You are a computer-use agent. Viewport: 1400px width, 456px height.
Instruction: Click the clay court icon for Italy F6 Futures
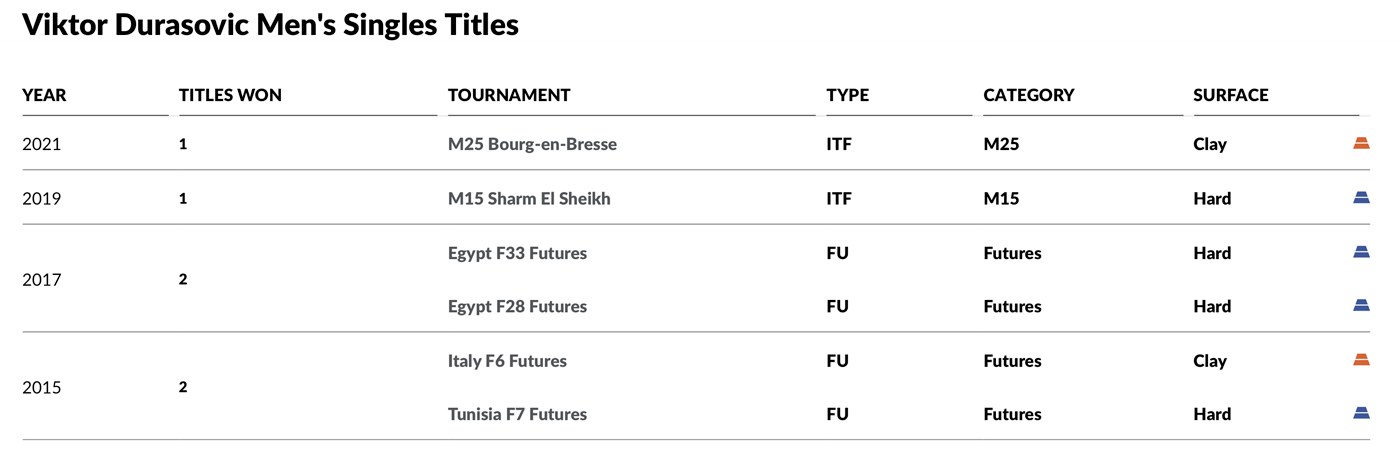pyautogui.click(x=1361, y=360)
